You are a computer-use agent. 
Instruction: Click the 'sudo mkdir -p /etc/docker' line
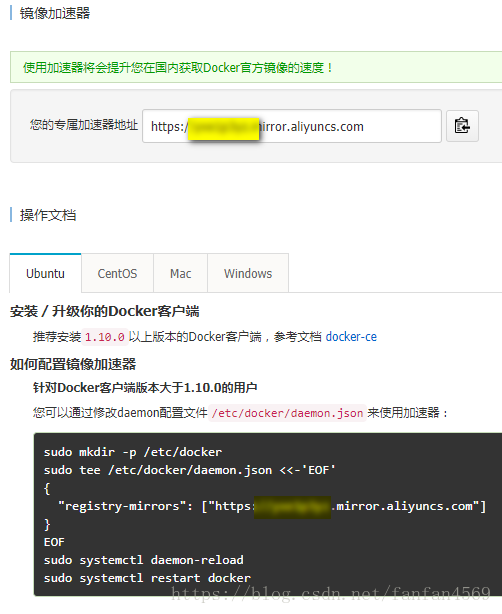pos(133,452)
